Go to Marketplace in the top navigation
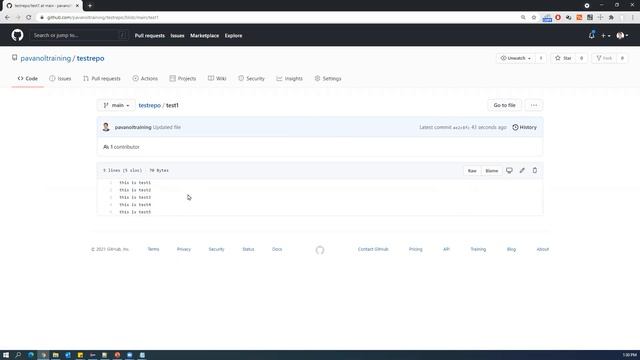Viewport: 640px width, 360px height. pyautogui.click(x=204, y=36)
